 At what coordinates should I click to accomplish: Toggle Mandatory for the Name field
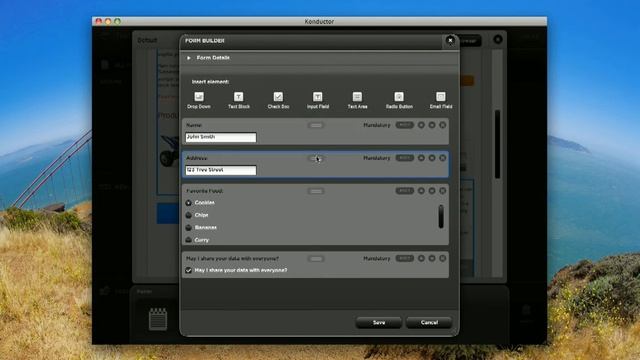(404, 125)
